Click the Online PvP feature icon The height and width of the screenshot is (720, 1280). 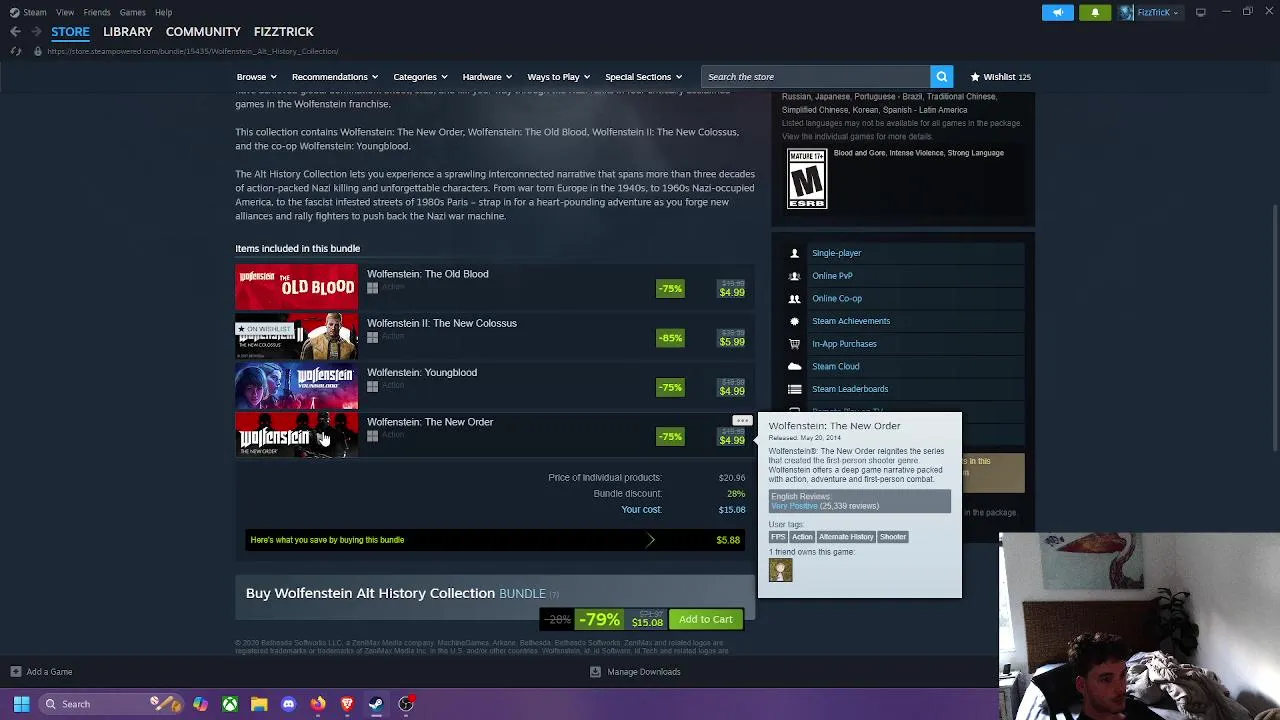coord(794,276)
